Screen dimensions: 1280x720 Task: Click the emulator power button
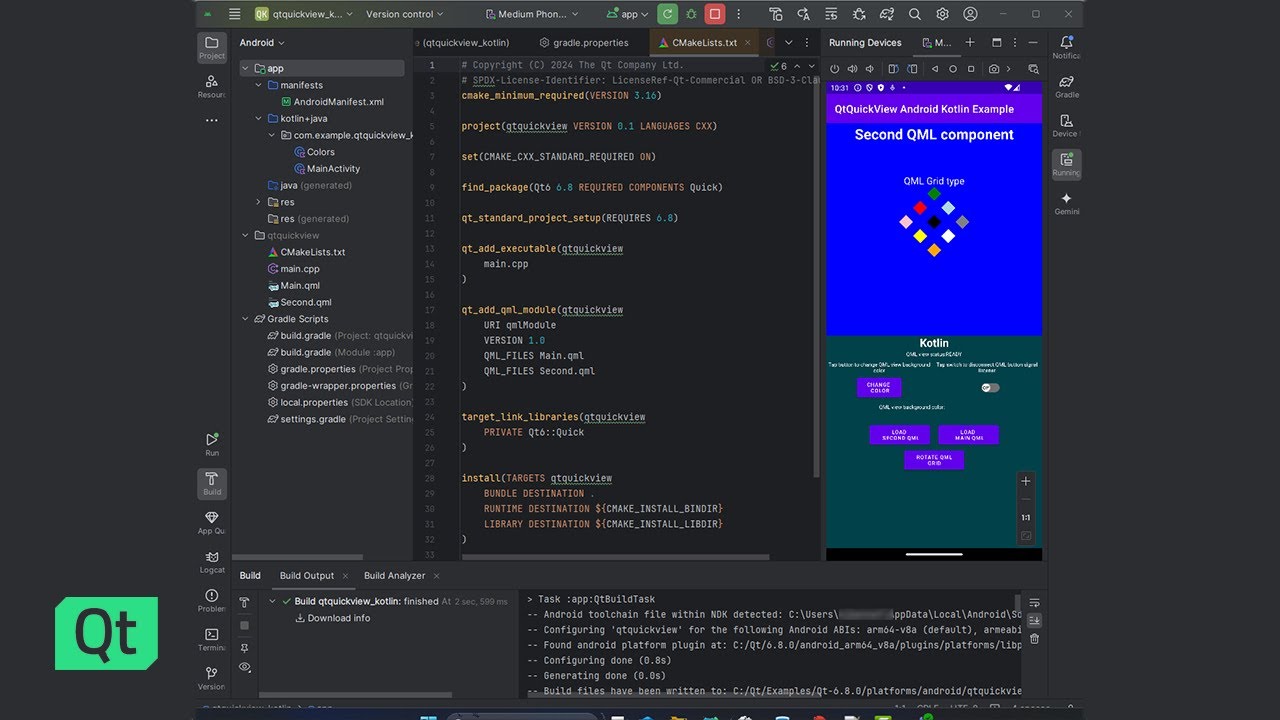pyautogui.click(x=835, y=69)
